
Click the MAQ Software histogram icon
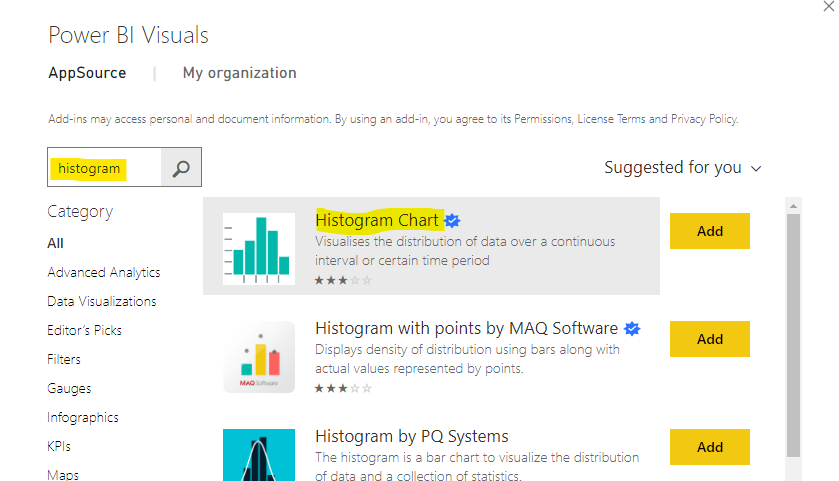[x=258, y=357]
